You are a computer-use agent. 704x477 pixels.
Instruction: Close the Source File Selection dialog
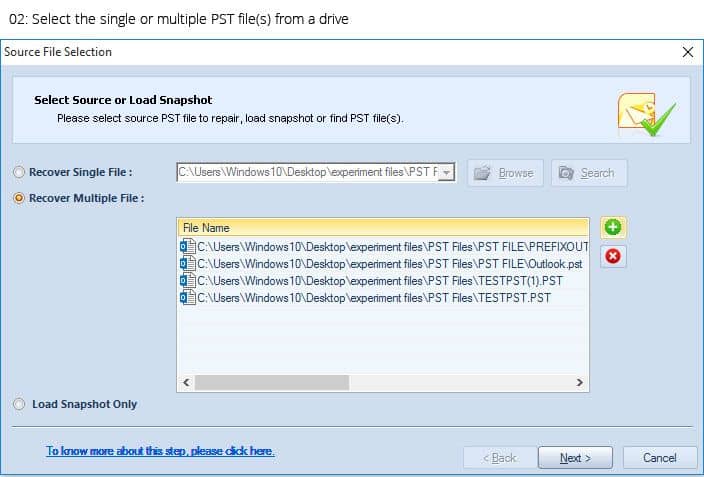(x=687, y=52)
